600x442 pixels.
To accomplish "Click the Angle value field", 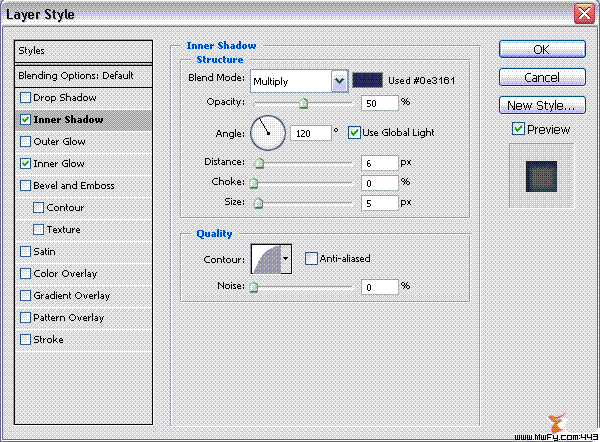I will [x=311, y=133].
